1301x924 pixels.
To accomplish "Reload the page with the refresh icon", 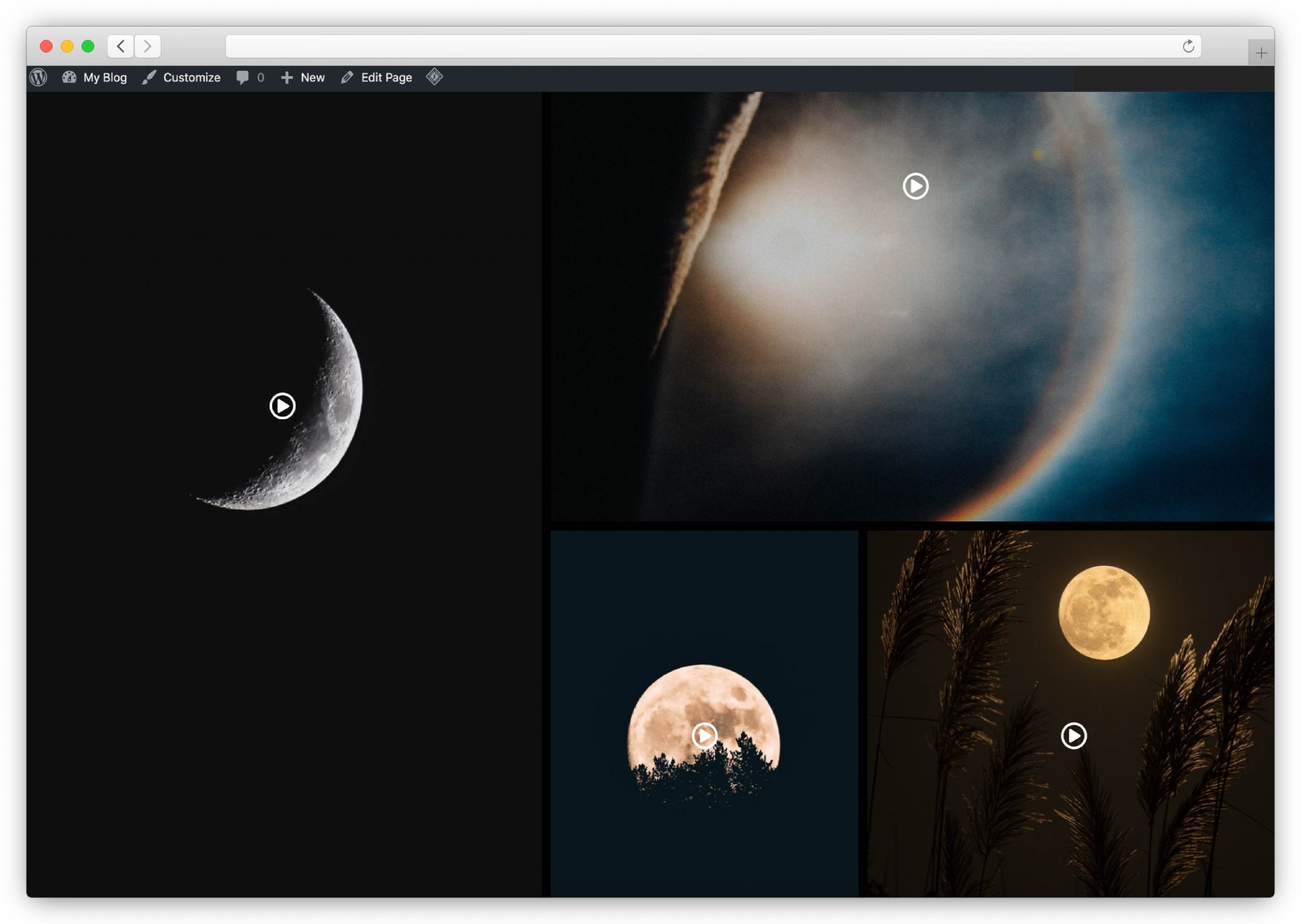I will pyautogui.click(x=1188, y=46).
